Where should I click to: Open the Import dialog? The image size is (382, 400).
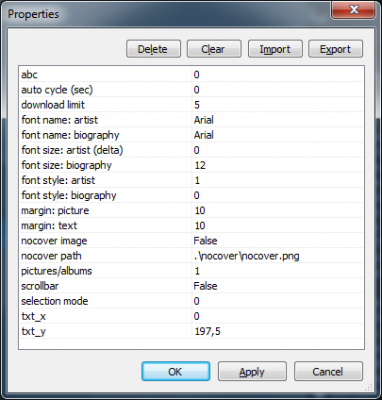pyautogui.click(x=275, y=49)
